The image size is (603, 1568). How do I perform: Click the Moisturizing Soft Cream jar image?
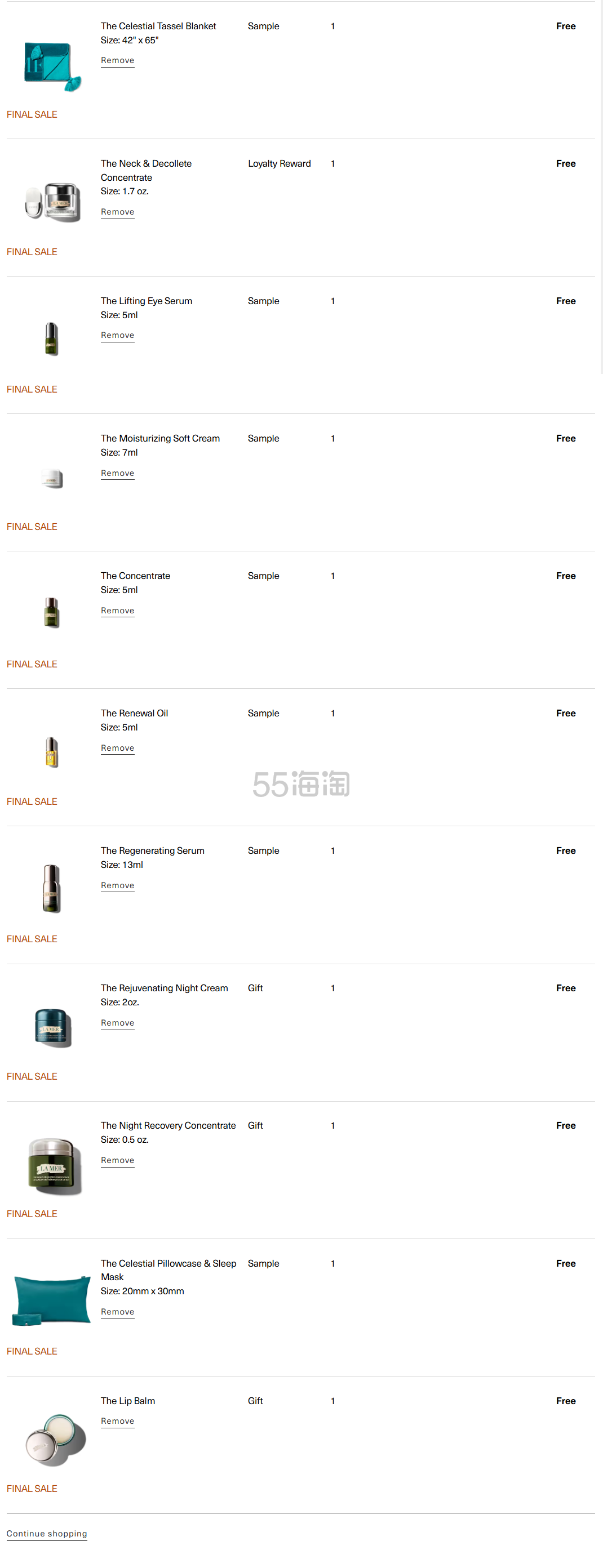52,478
